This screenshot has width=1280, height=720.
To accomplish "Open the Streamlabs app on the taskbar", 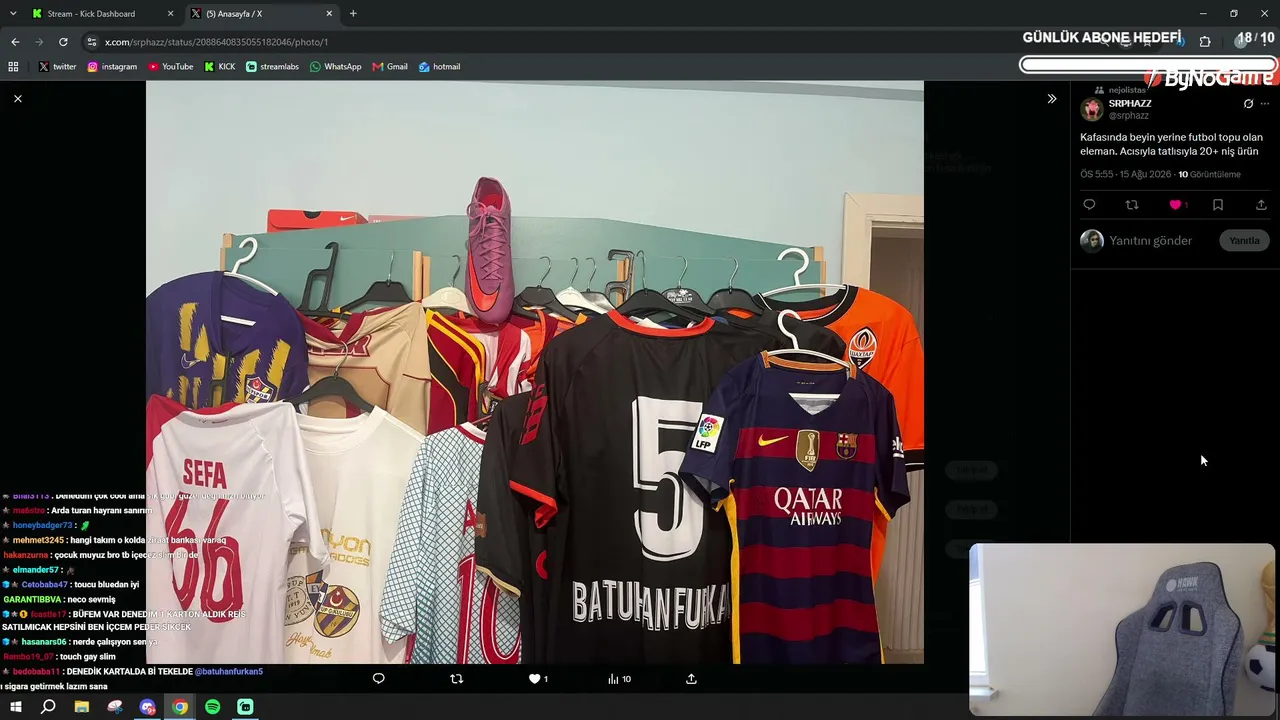I will coord(246,707).
